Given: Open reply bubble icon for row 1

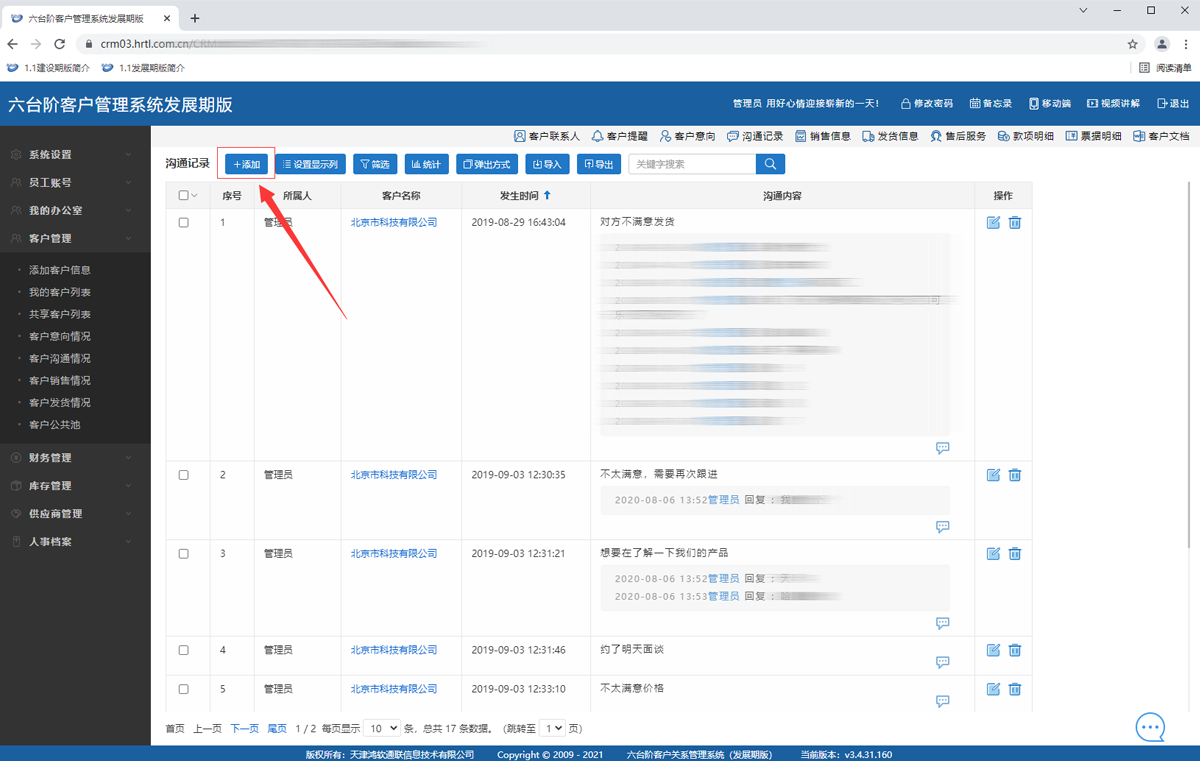Looking at the screenshot, I should coord(942,448).
